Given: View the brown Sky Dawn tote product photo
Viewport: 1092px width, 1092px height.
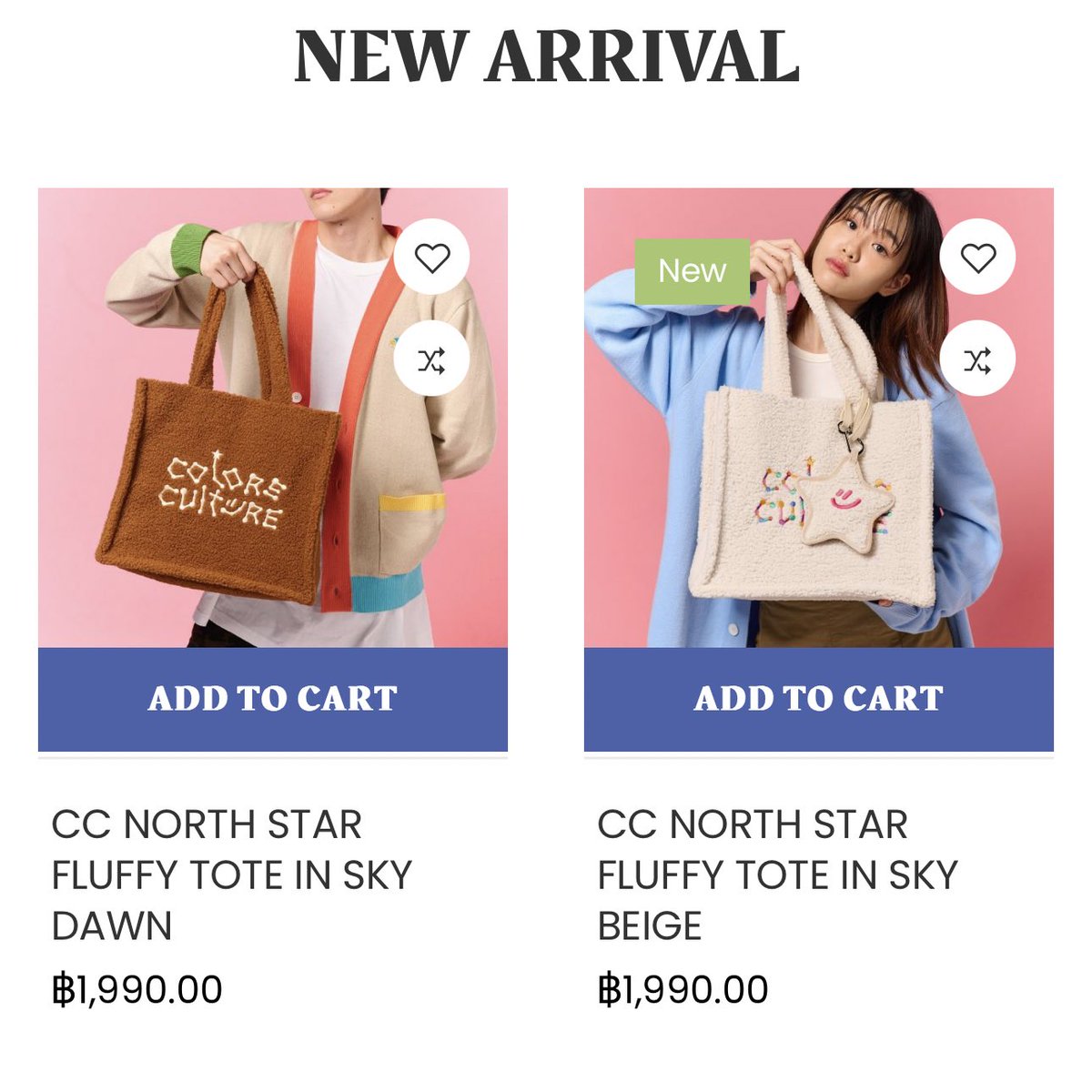Looking at the screenshot, I should click(x=273, y=418).
